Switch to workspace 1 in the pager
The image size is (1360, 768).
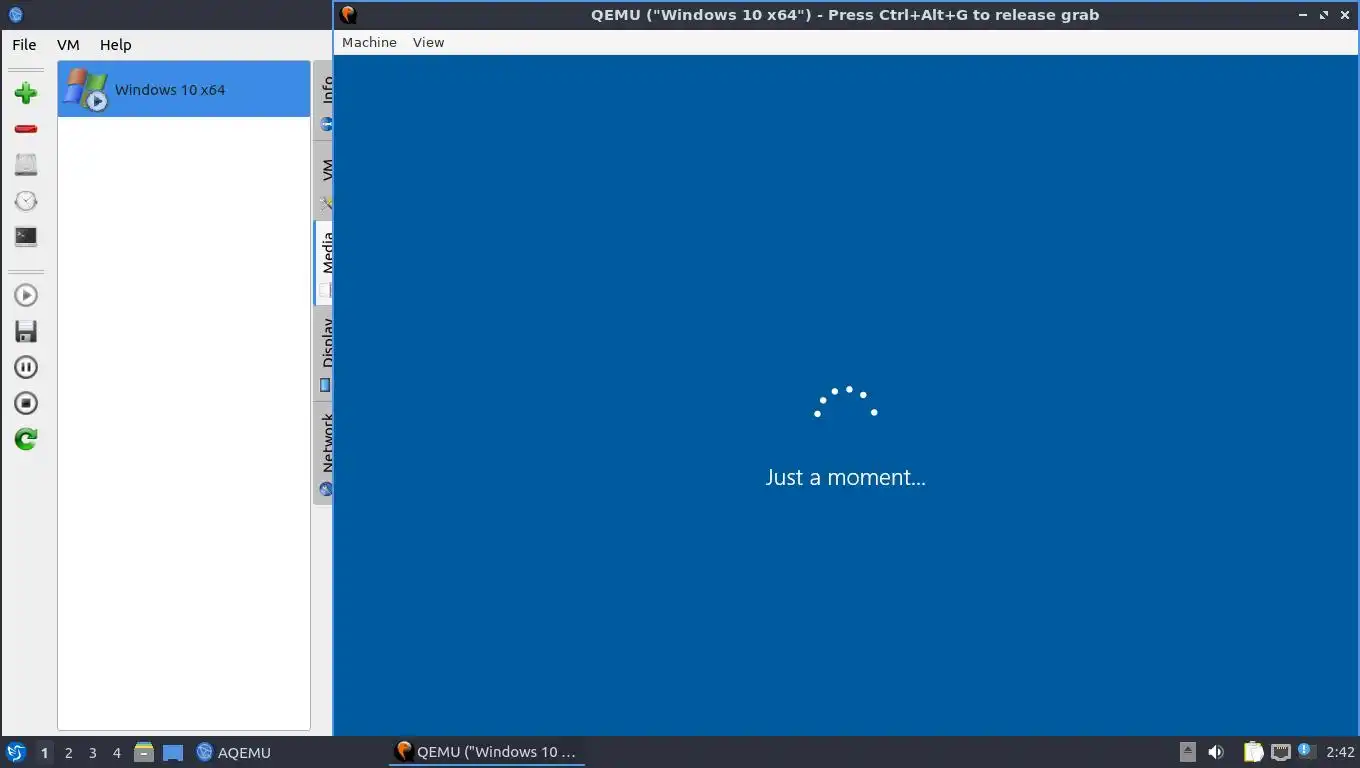(x=44, y=753)
